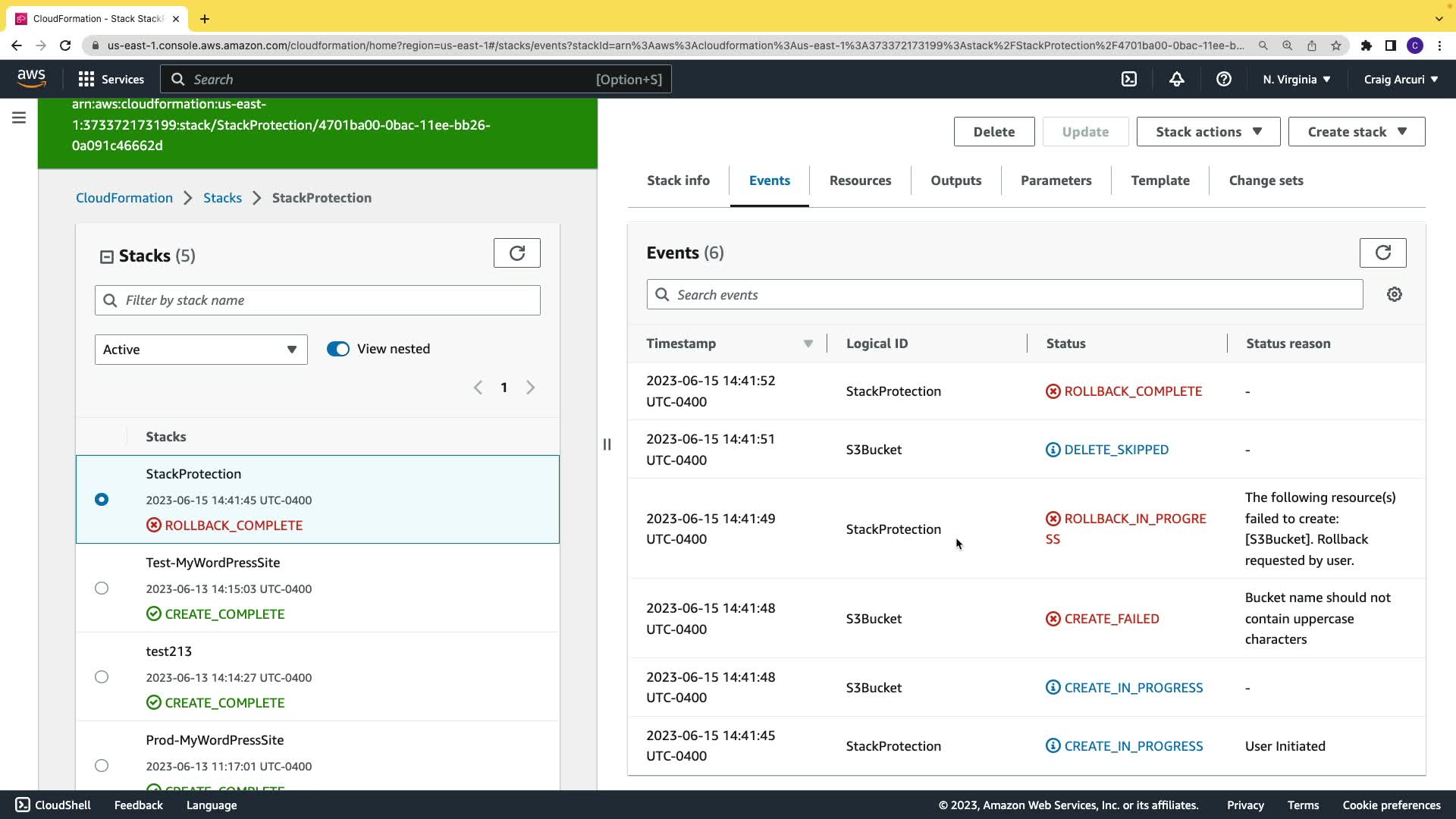Select the Test-MyWordPressSite stack radio button
Screen dimensions: 1456x819
102,588
